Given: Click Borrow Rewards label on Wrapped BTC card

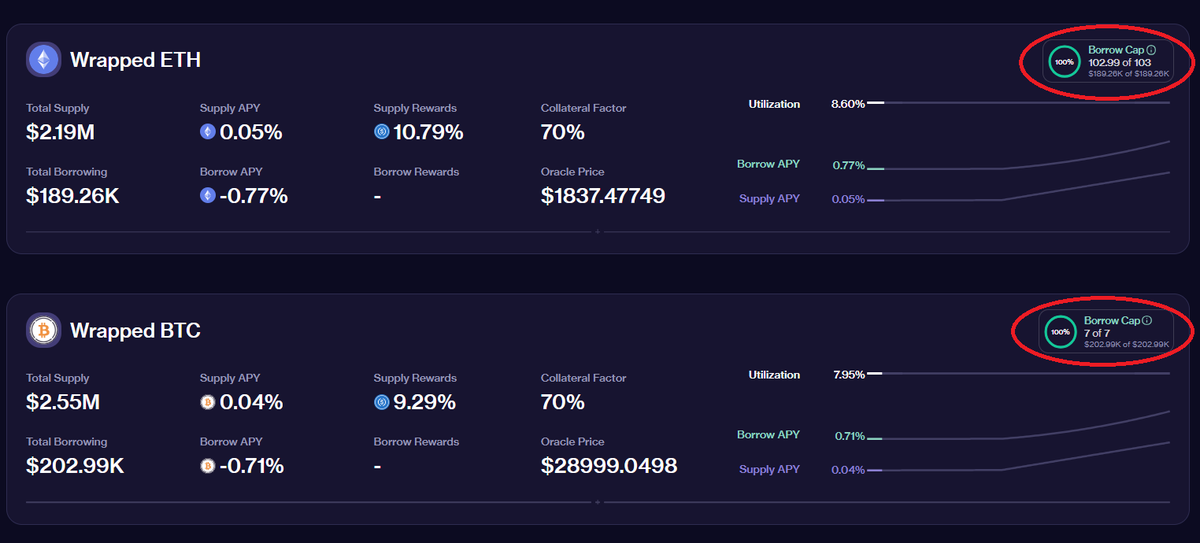Looking at the screenshot, I should coord(416,442).
